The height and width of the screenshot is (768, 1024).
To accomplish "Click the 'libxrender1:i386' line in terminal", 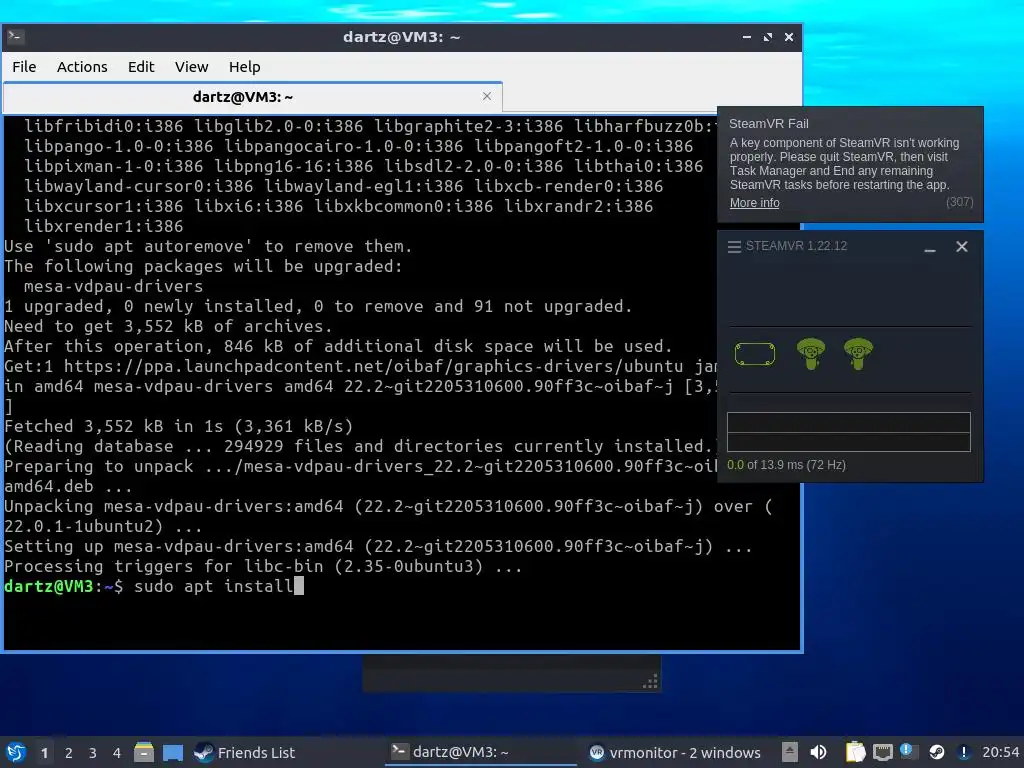I will tap(103, 226).
